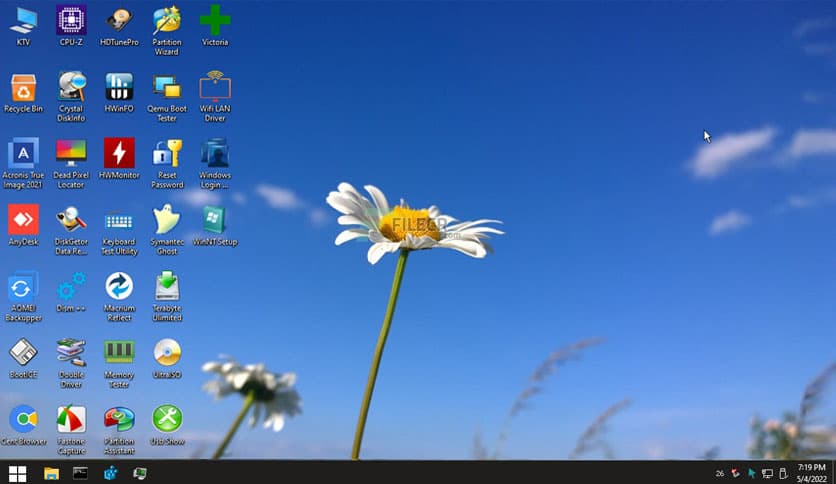Launch Partition Wizard
Viewport: 836px width, 484px height.
tap(167, 31)
